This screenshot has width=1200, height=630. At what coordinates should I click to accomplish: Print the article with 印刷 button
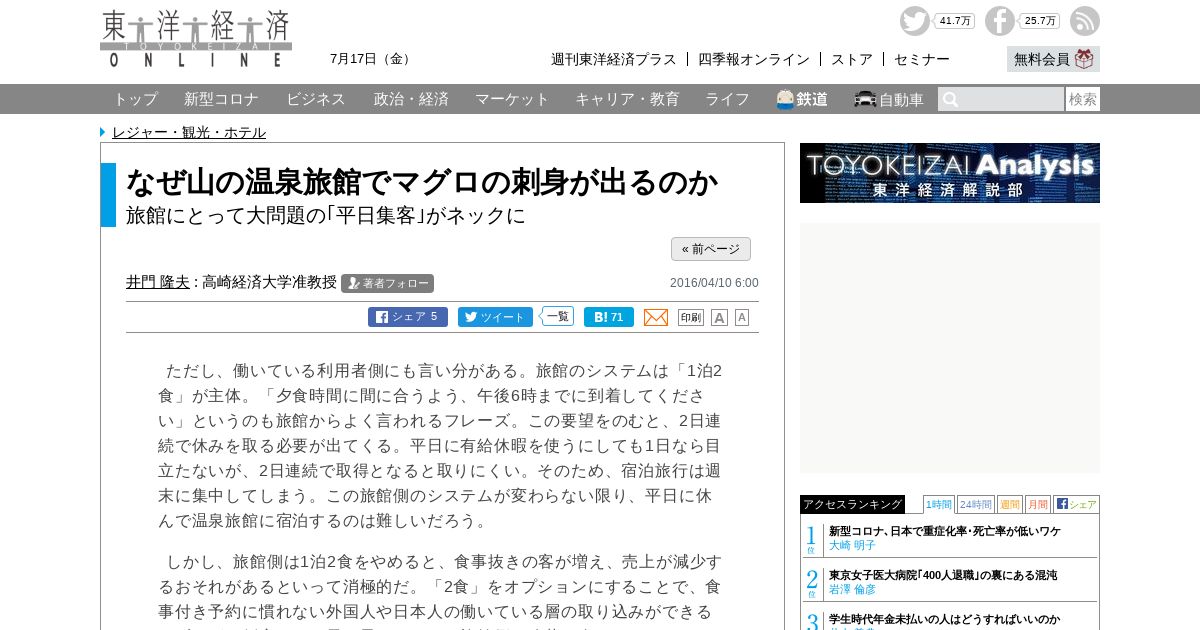click(691, 317)
